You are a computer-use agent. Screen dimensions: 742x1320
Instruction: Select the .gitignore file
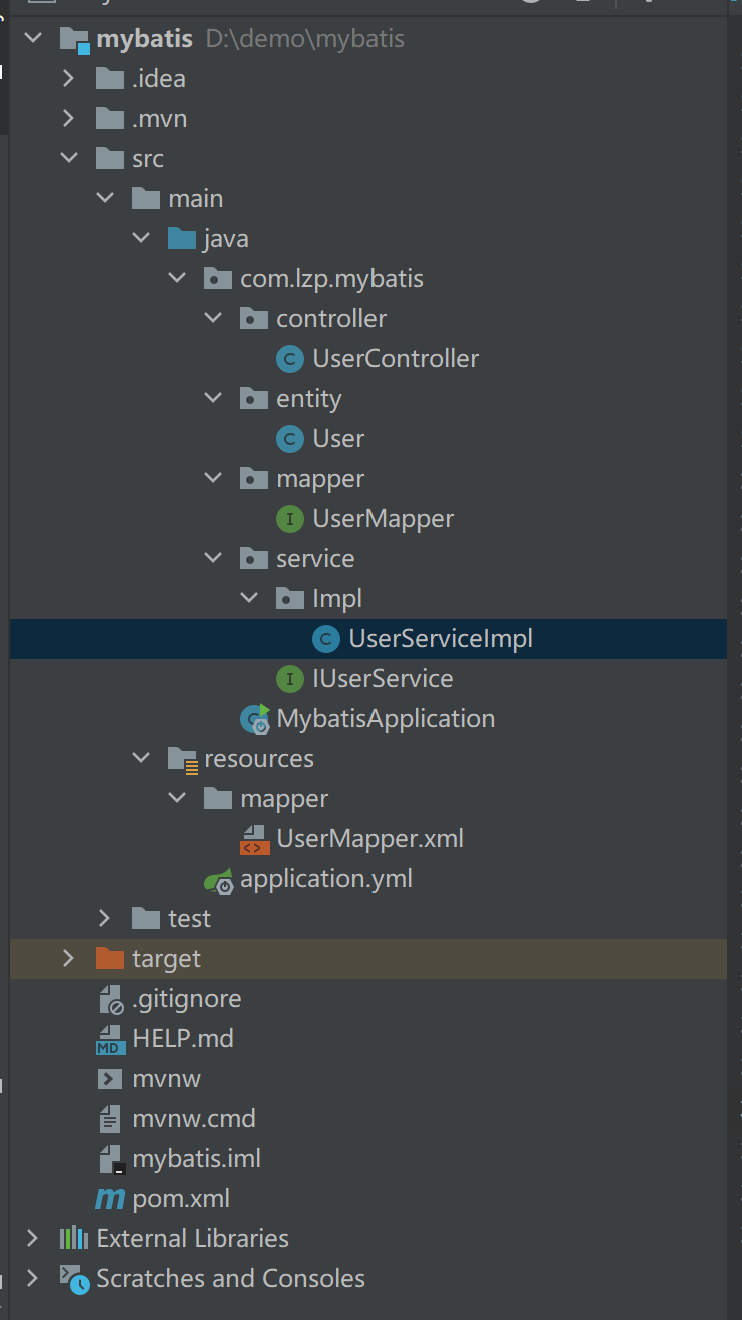[x=186, y=999]
